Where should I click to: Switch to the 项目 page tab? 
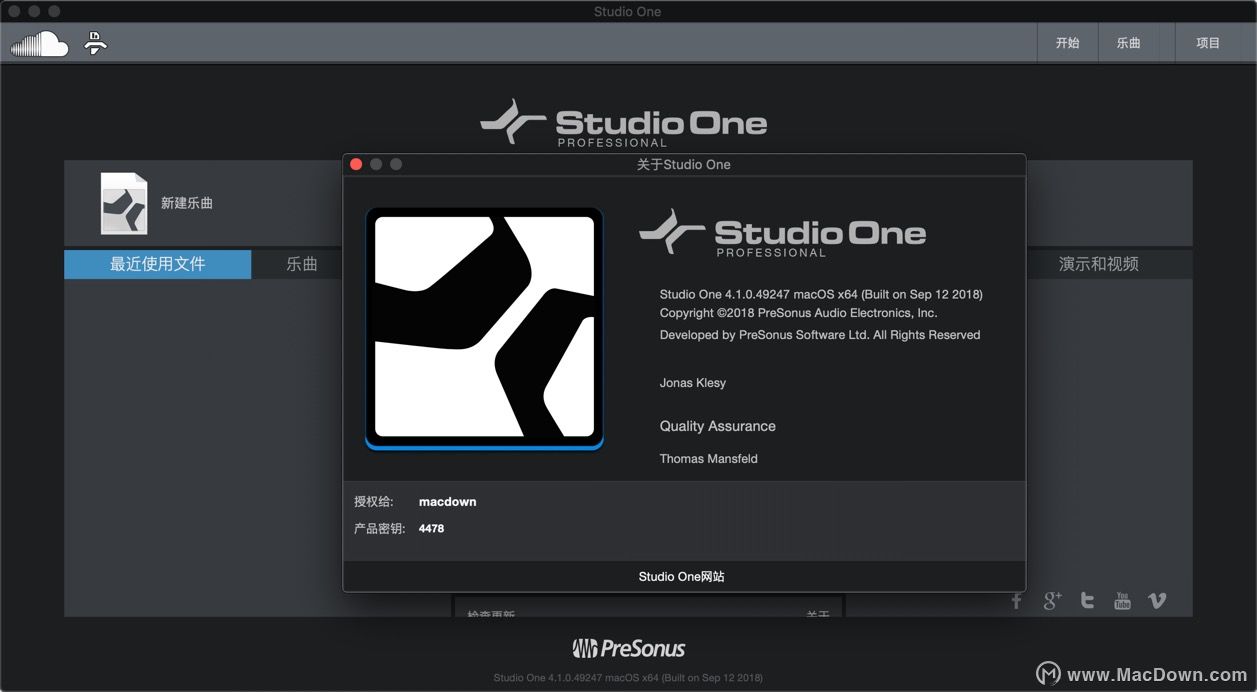1208,43
